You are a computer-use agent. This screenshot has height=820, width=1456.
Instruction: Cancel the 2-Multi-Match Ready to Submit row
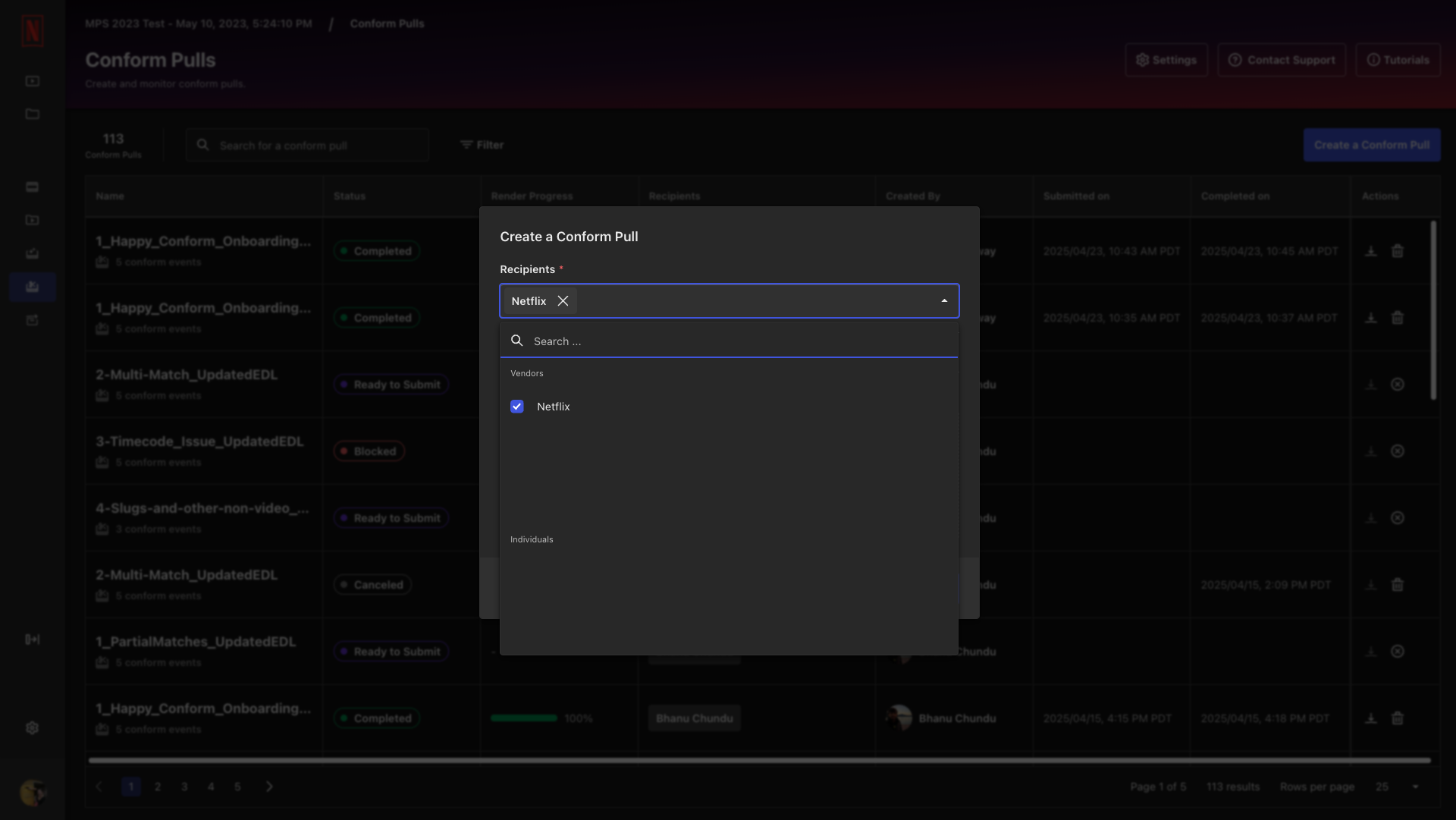(x=1398, y=385)
